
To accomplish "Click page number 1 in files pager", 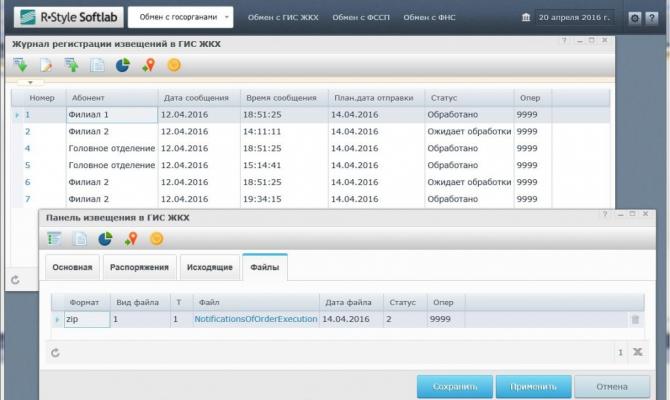I will point(620,353).
